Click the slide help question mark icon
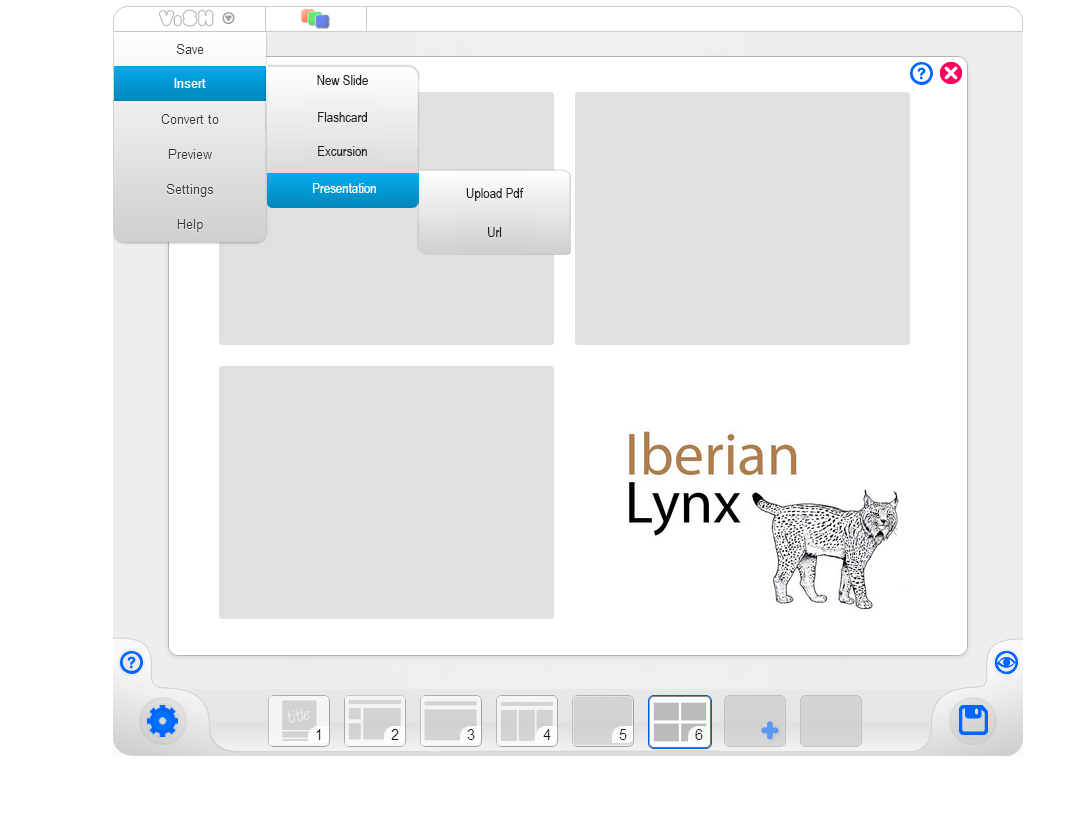The image size is (1085, 836). click(x=921, y=73)
